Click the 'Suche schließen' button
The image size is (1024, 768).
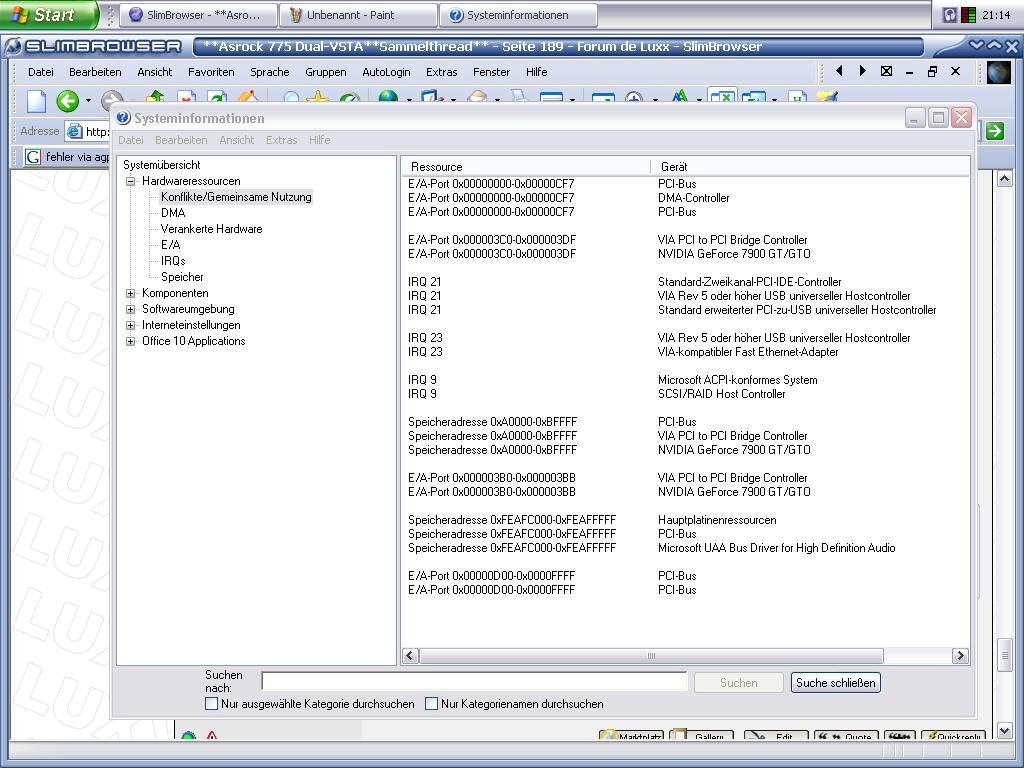[835, 682]
